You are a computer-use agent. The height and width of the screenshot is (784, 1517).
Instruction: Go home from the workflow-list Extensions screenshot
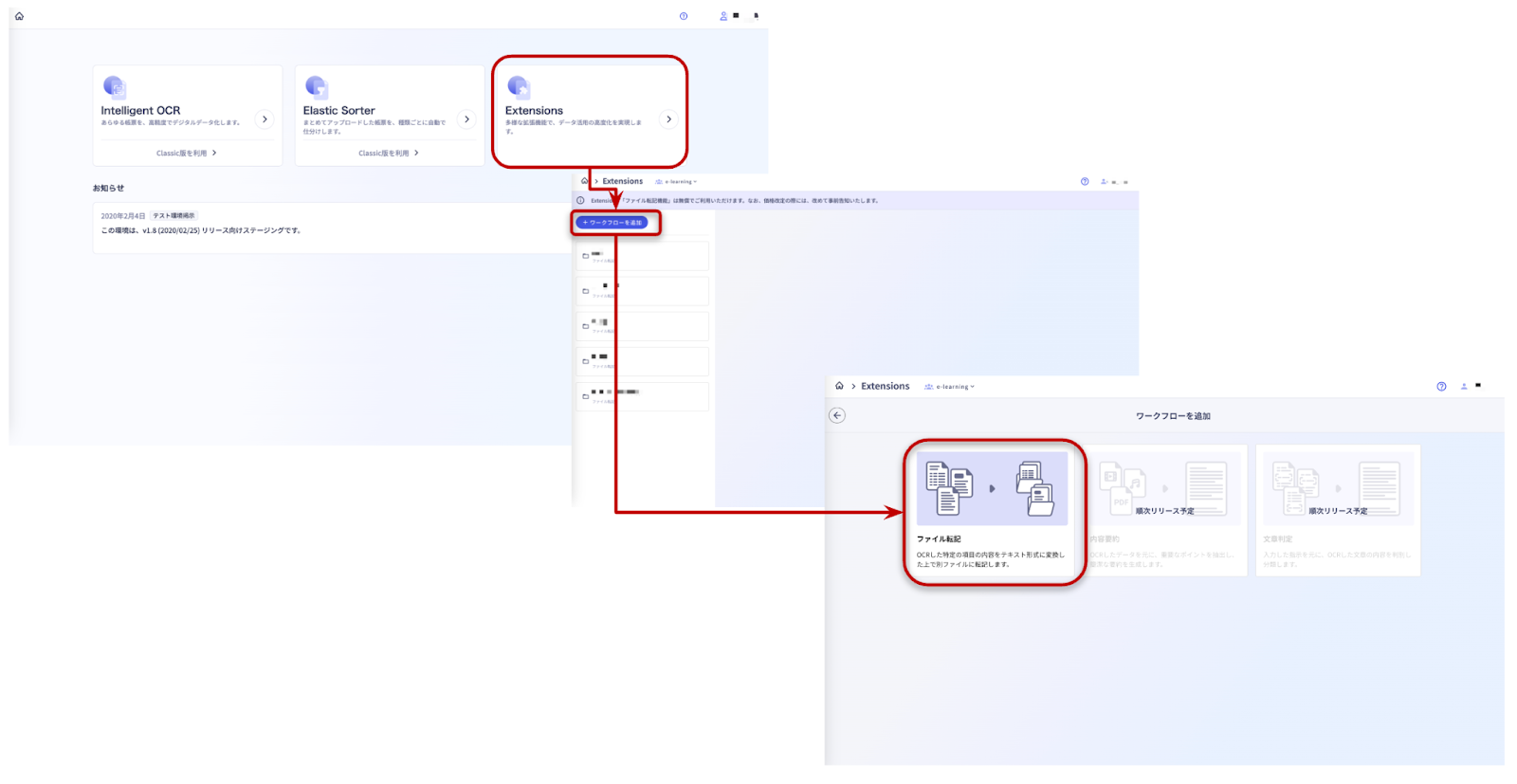coord(584,181)
